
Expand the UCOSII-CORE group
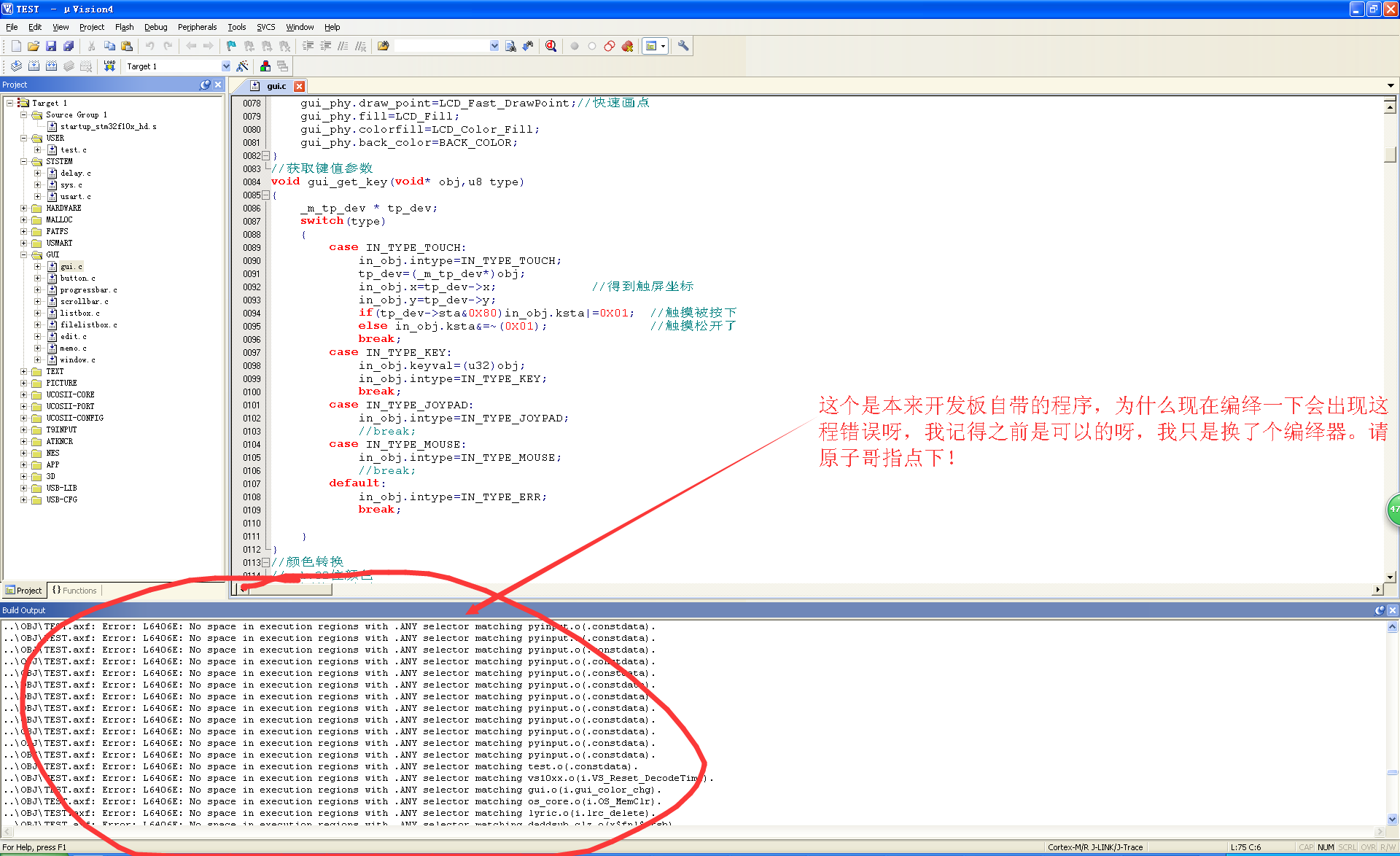click(x=23, y=395)
